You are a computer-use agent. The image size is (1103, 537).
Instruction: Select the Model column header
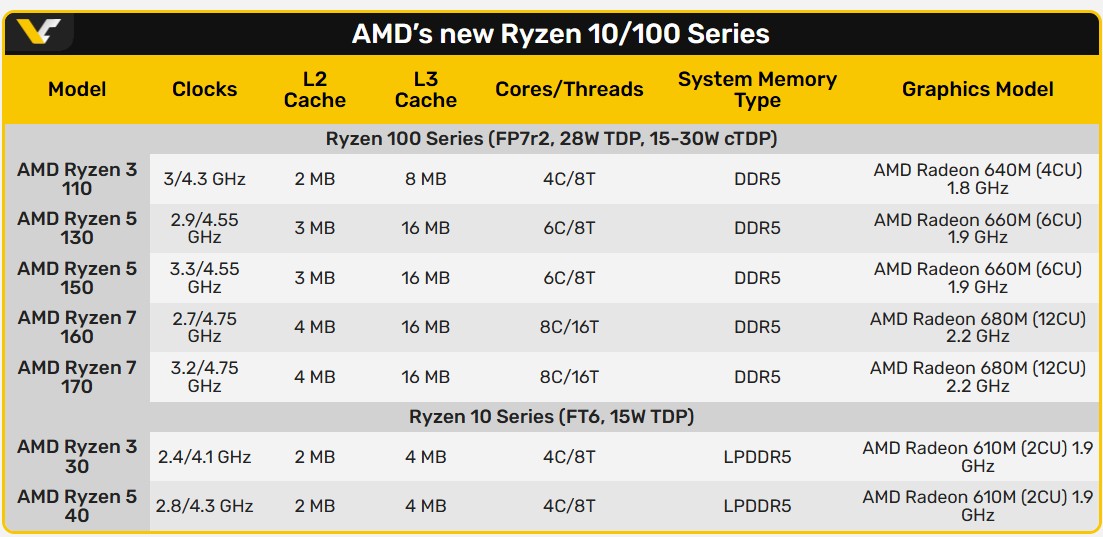coord(77,89)
